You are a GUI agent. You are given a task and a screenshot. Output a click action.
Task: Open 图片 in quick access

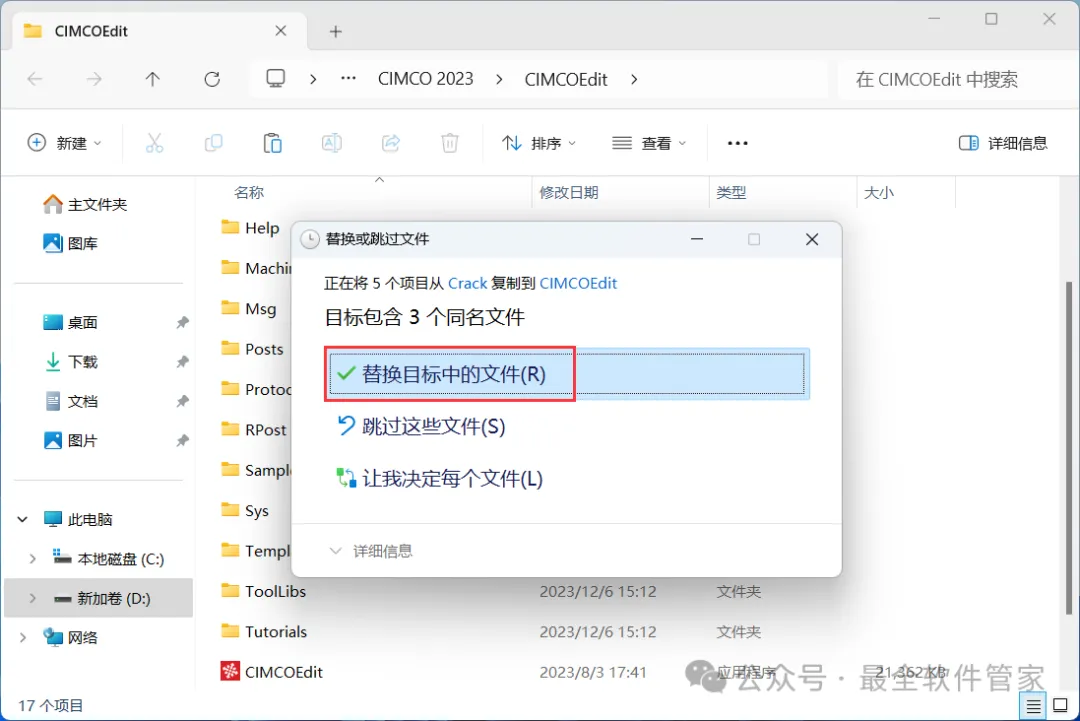70,441
